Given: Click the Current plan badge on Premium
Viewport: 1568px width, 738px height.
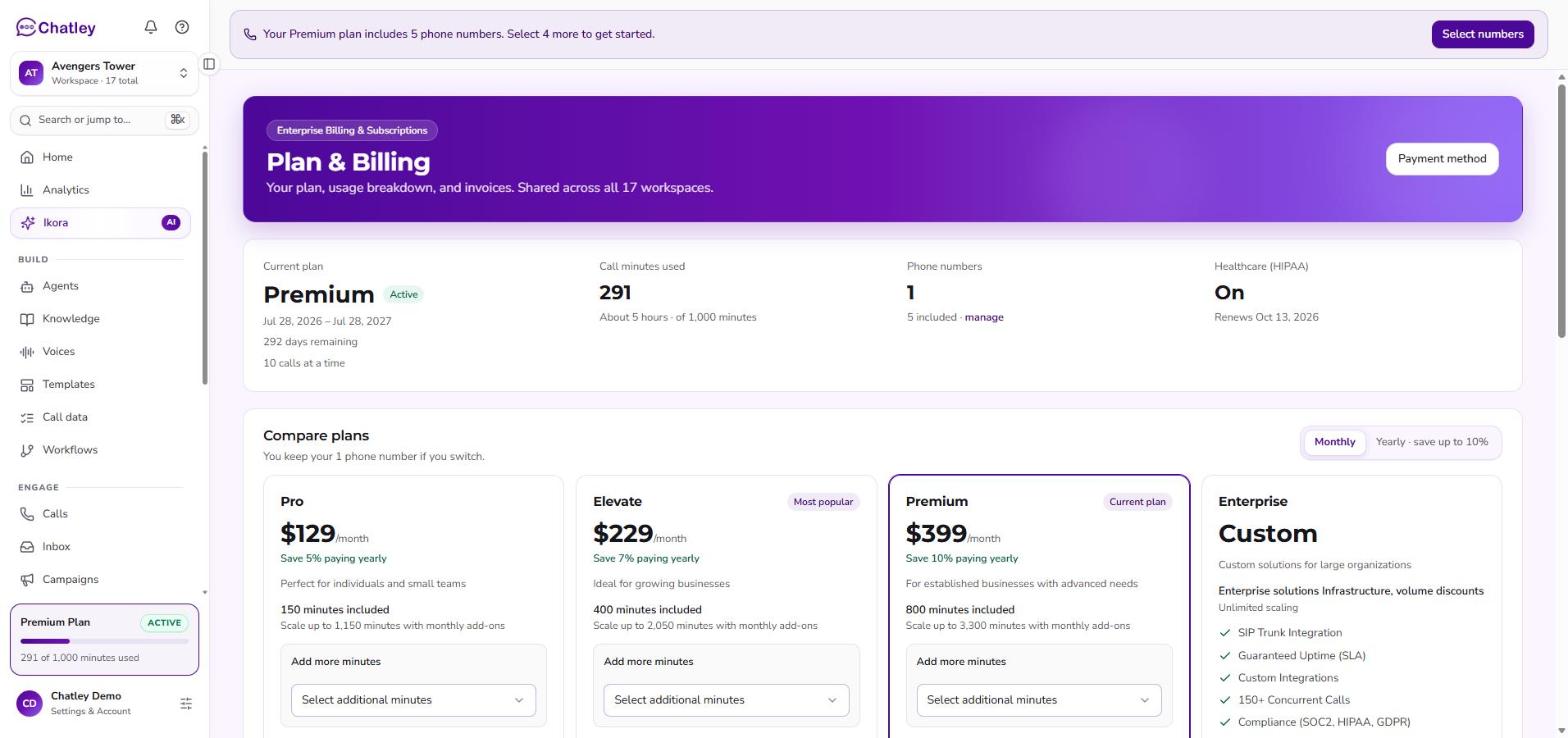Looking at the screenshot, I should click(x=1137, y=502).
